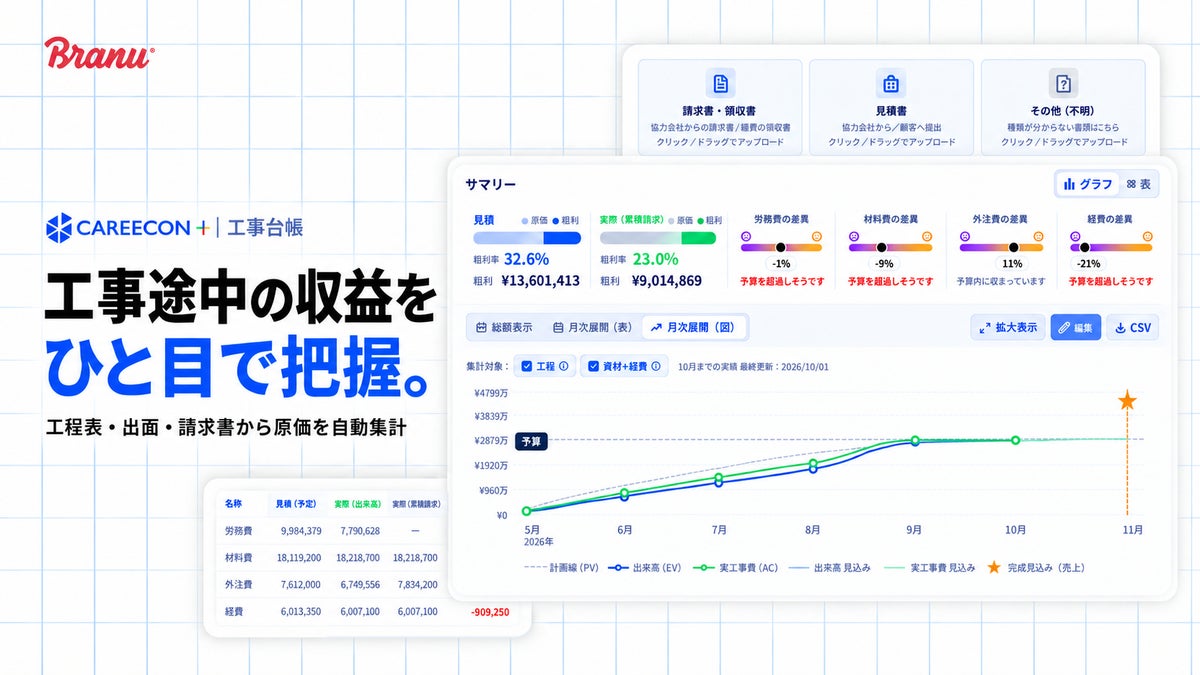Click the sad face icon on 経費の差異
This screenshot has height=675, width=1200.
1075,236
